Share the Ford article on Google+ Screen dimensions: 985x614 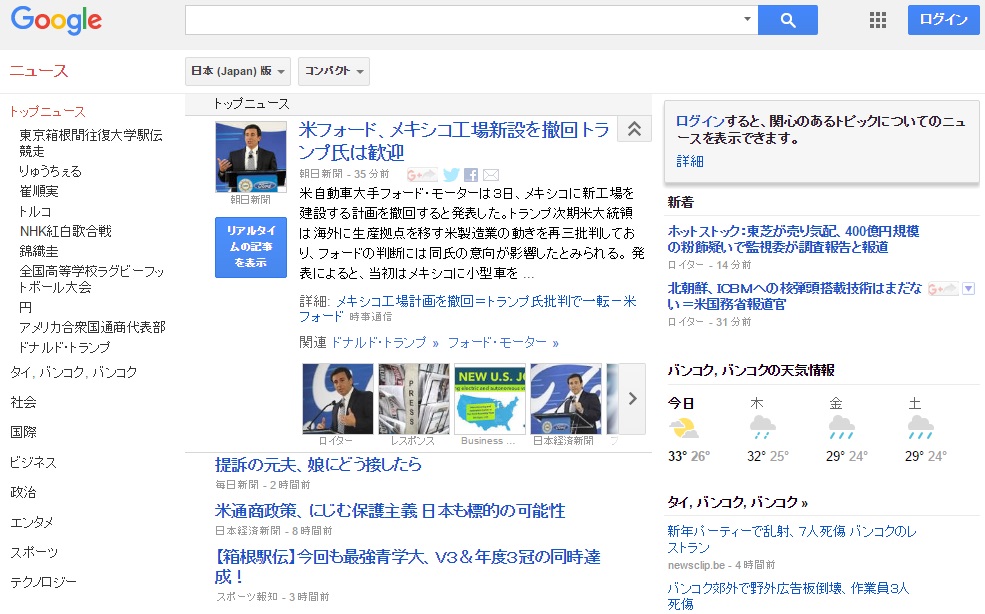tap(422, 175)
